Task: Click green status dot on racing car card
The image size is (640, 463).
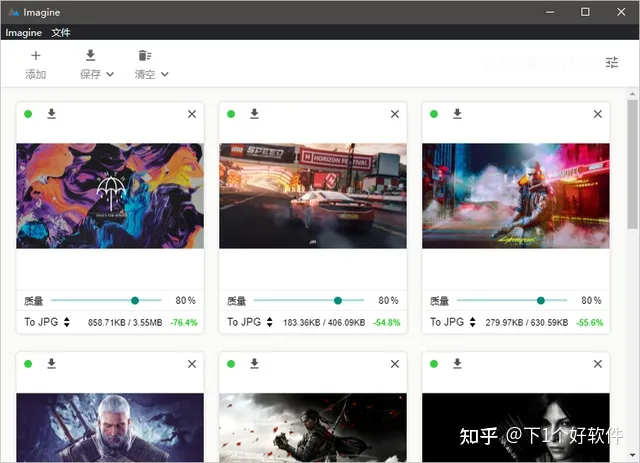Action: (231, 114)
